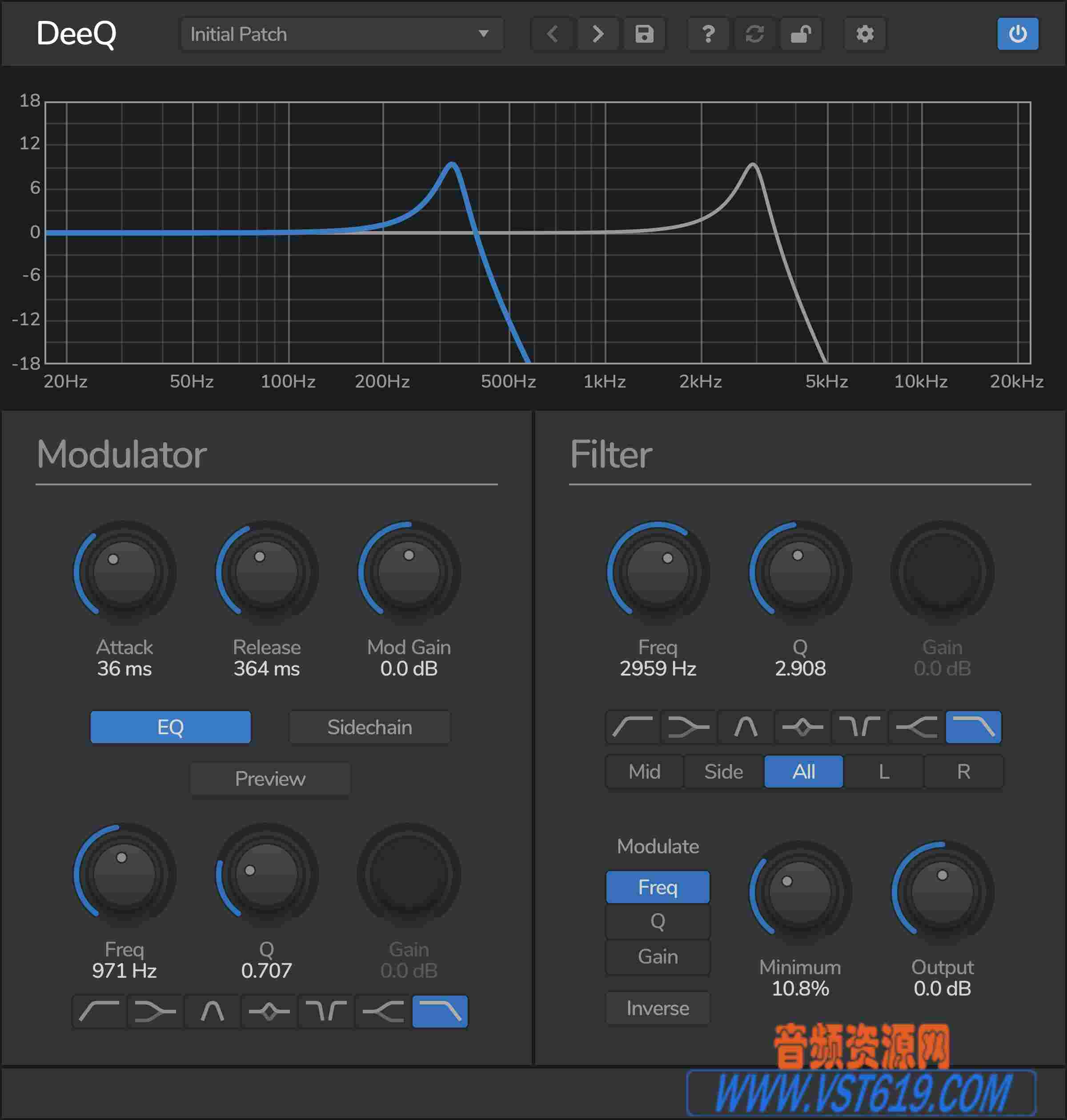Select high-pass shape in Modulator section
1067x1120 pixels.
(x=99, y=1012)
